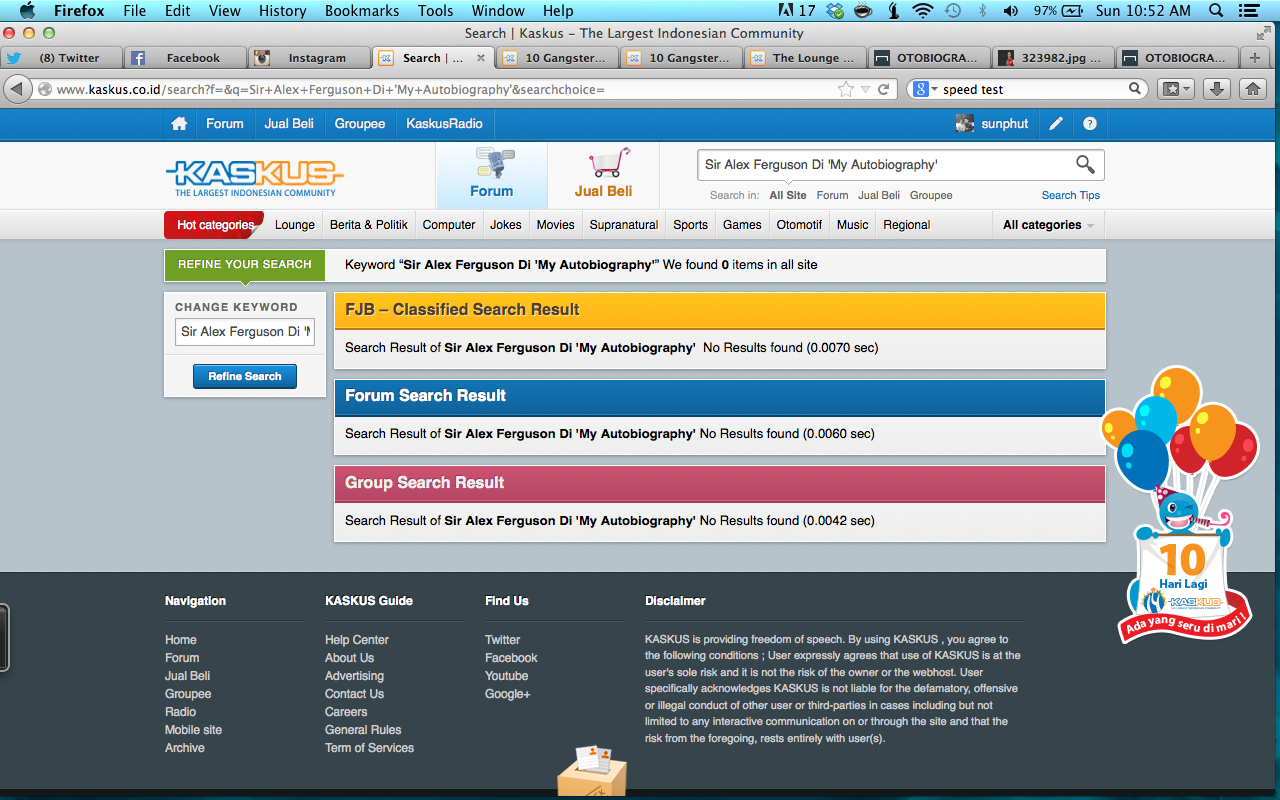This screenshot has width=1280, height=800.
Task: Click the Kaskus home icon in blue bar
Action: pos(179,124)
